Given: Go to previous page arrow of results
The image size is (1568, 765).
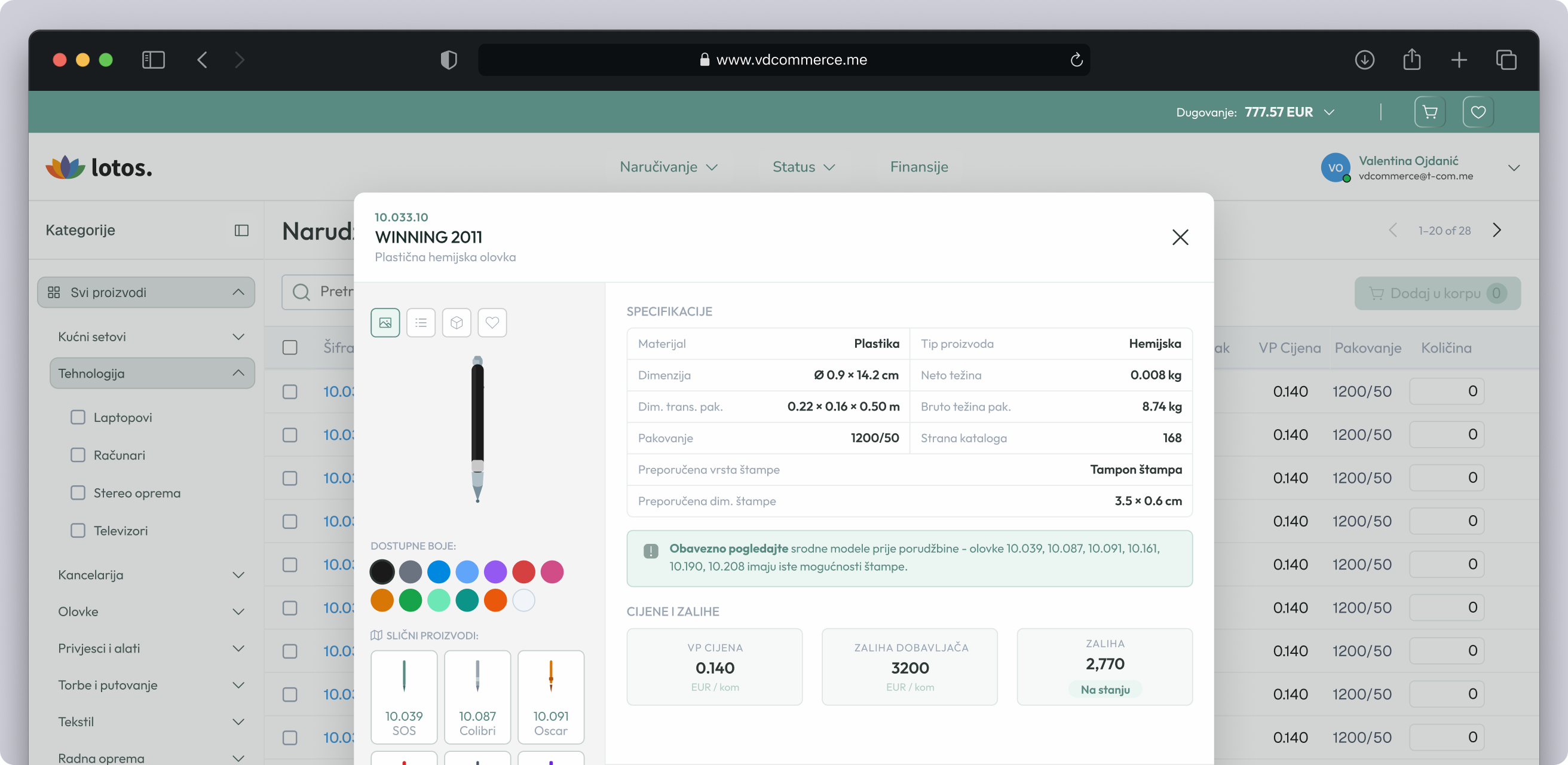Looking at the screenshot, I should [x=1393, y=230].
